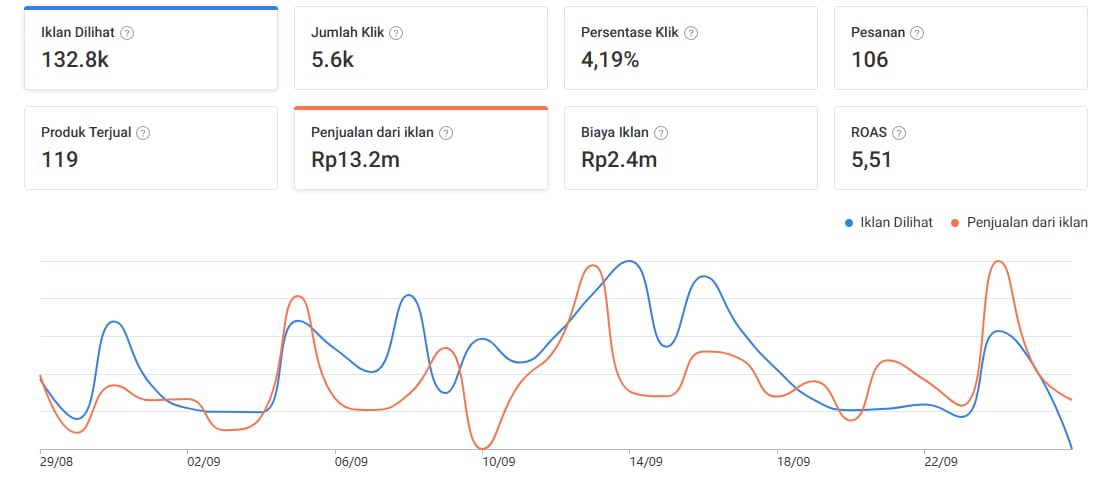Screen dimensions: 1111x478
Task: Open Persentase Klik help tooltip icon
Action: [691, 32]
